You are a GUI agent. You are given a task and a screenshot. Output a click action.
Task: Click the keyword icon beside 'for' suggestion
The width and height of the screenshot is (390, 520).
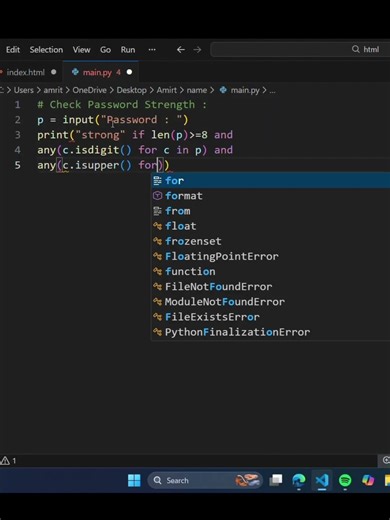coord(157,181)
